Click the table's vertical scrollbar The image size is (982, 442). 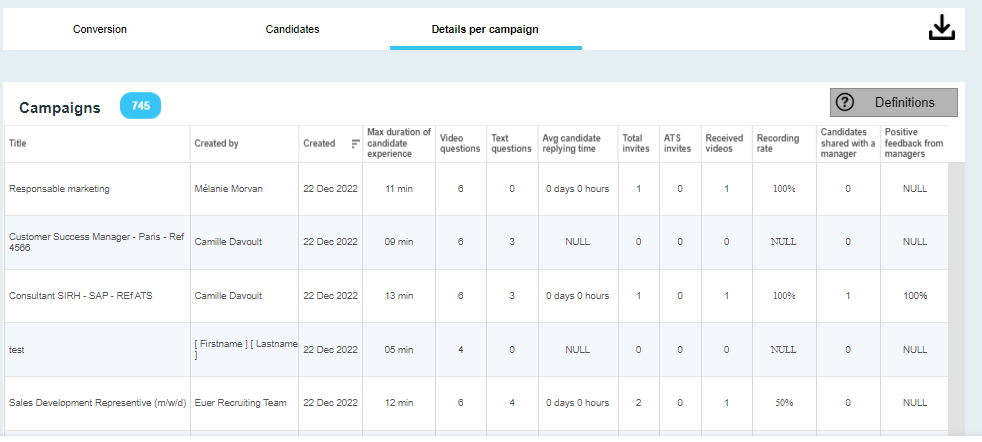point(956,300)
